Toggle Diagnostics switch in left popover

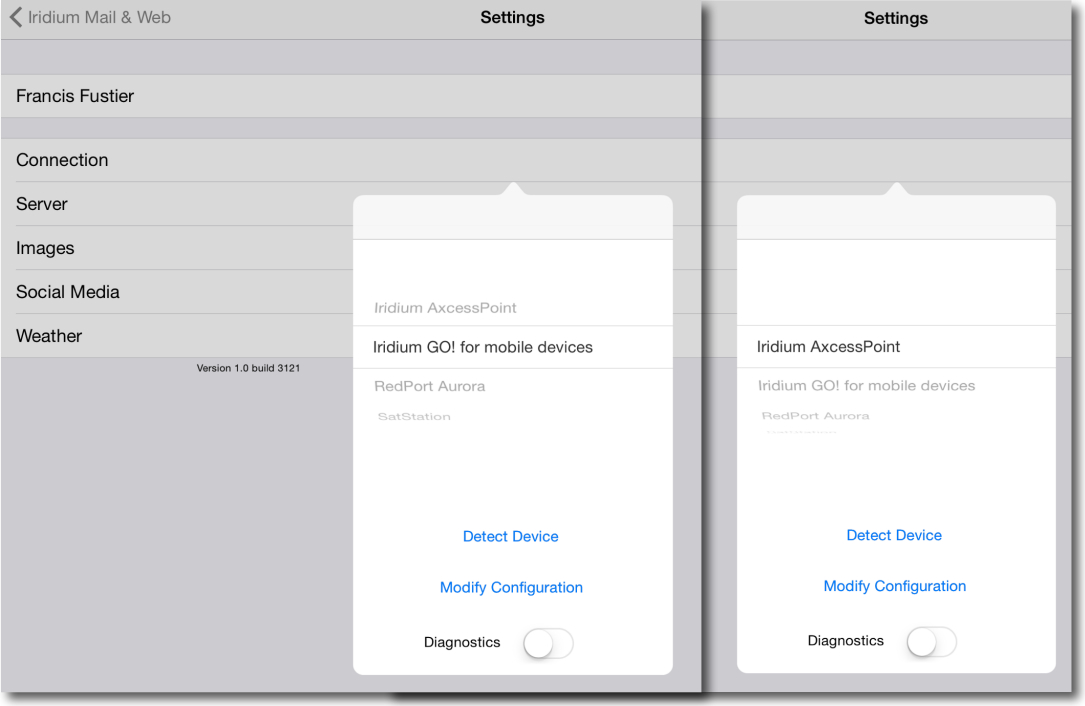[548, 643]
